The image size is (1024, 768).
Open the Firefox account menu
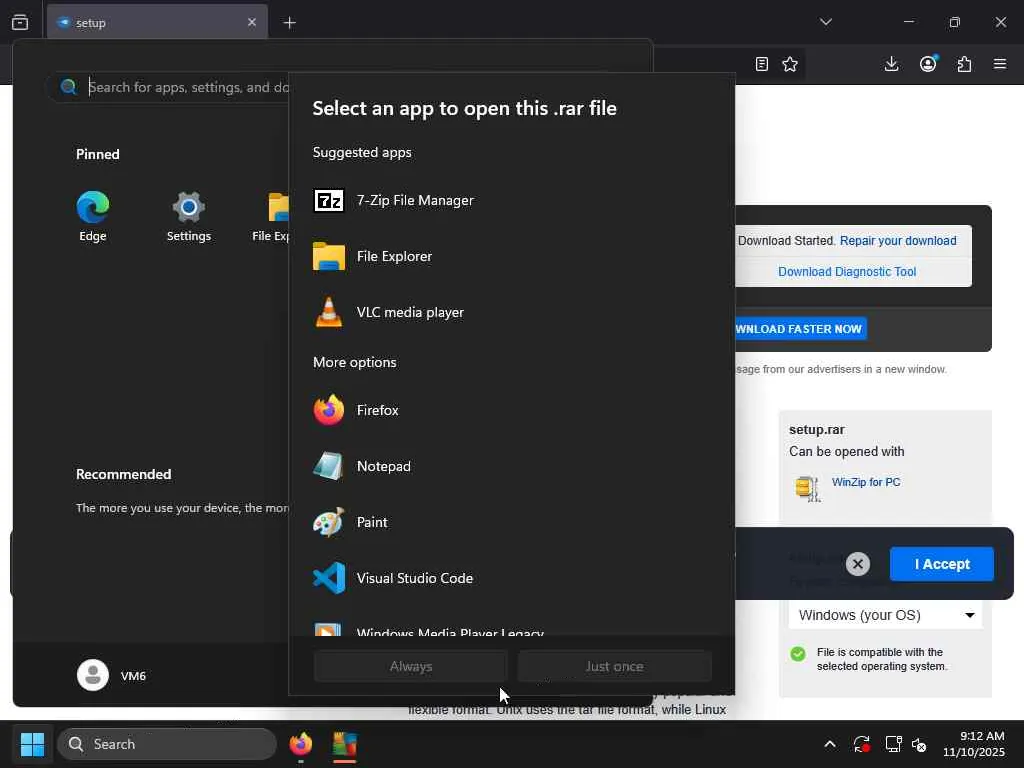pos(928,64)
